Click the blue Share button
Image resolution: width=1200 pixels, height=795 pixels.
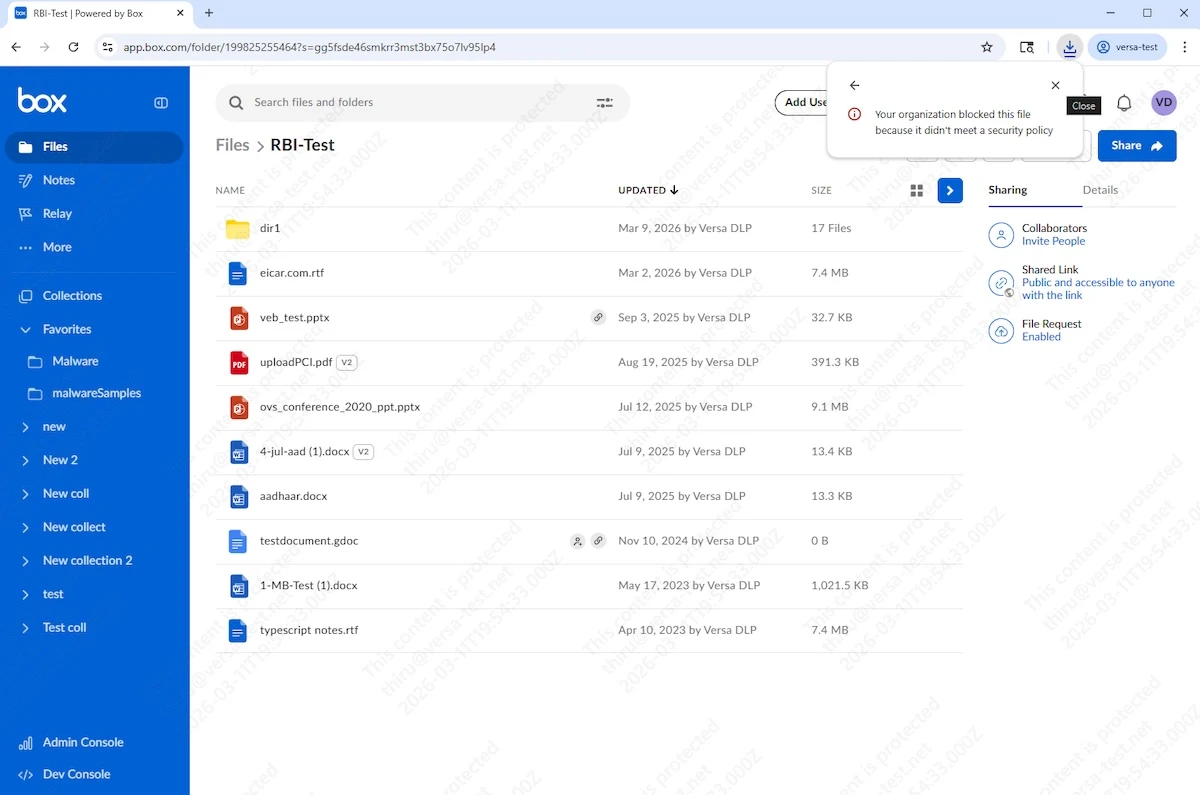point(1136,146)
